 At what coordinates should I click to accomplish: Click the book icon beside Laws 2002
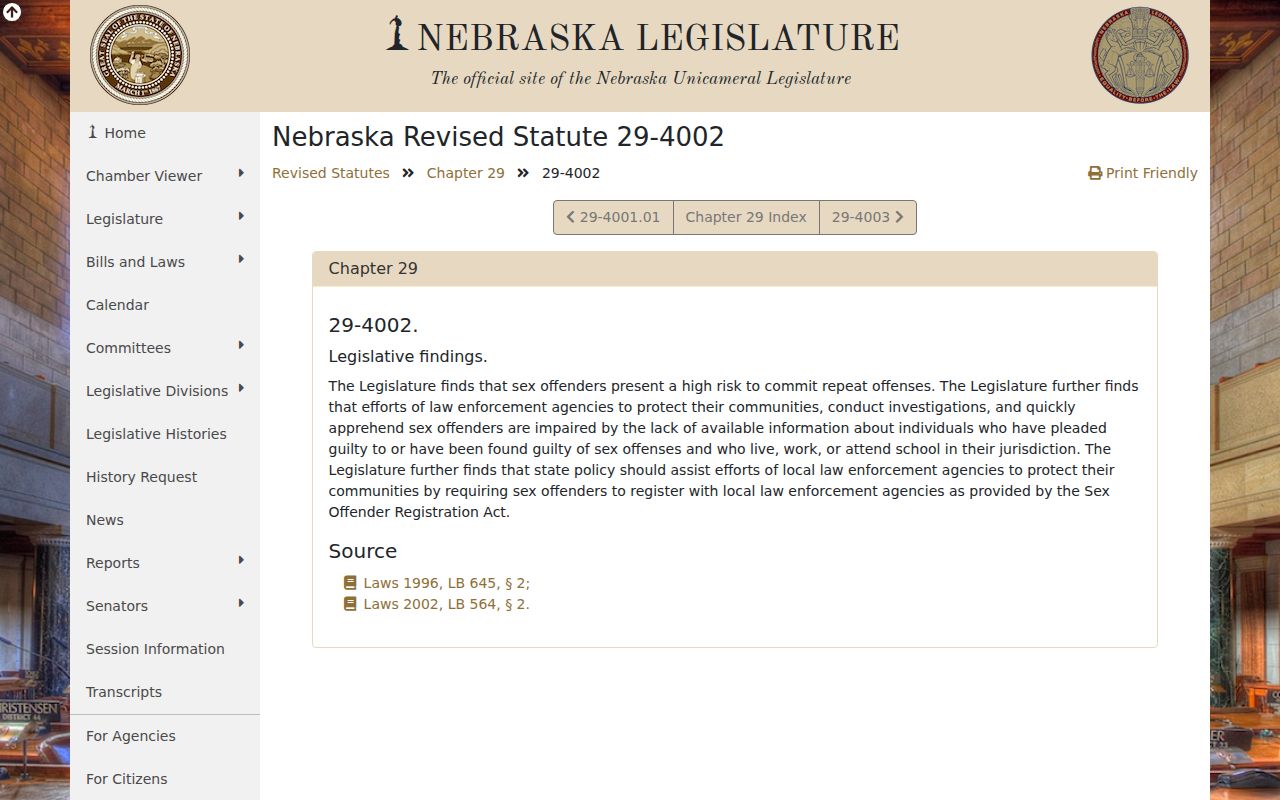pyautogui.click(x=350, y=604)
